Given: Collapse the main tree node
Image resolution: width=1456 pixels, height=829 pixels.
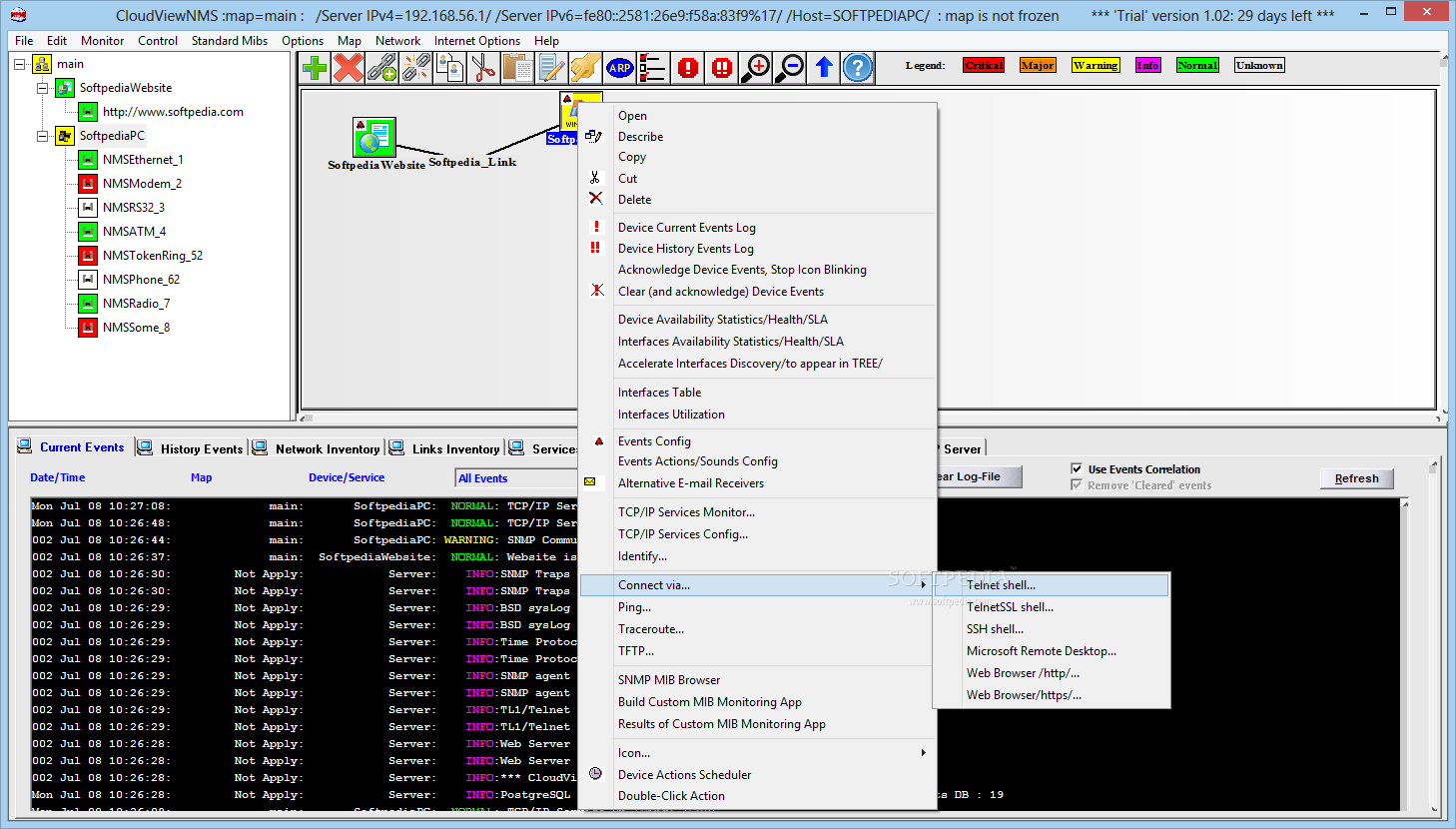Looking at the screenshot, I should point(19,64).
